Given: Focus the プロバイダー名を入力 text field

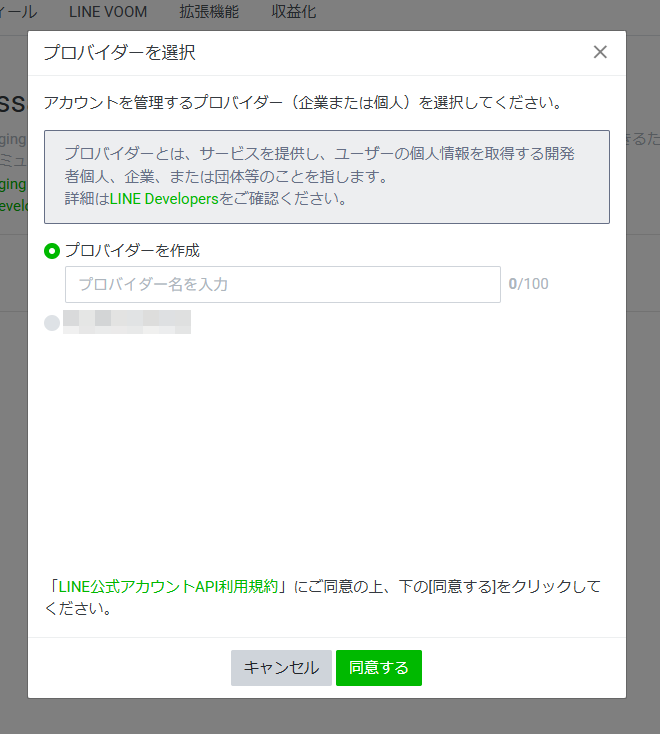Looking at the screenshot, I should [282, 284].
